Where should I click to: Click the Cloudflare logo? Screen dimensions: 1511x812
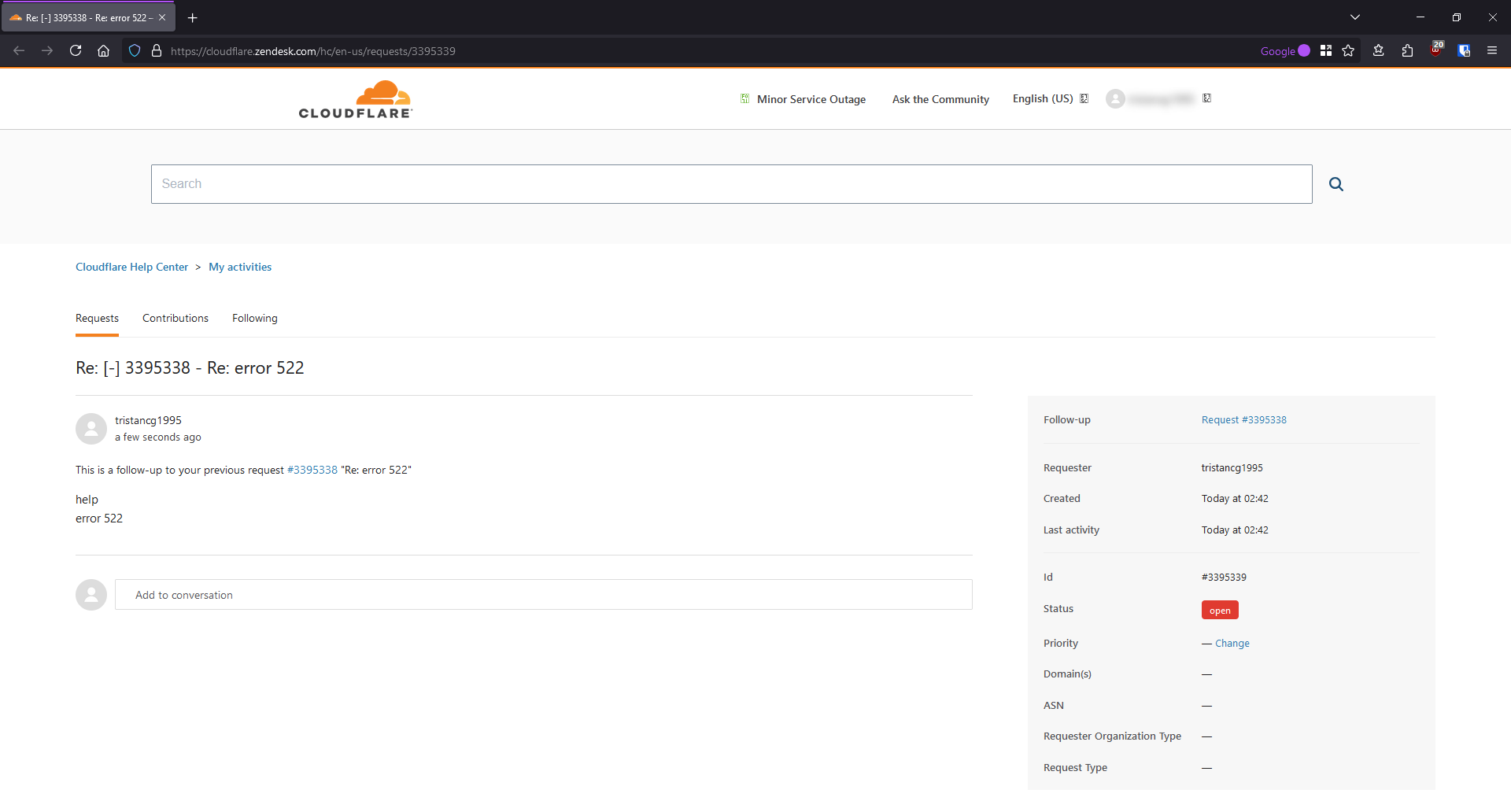355,98
